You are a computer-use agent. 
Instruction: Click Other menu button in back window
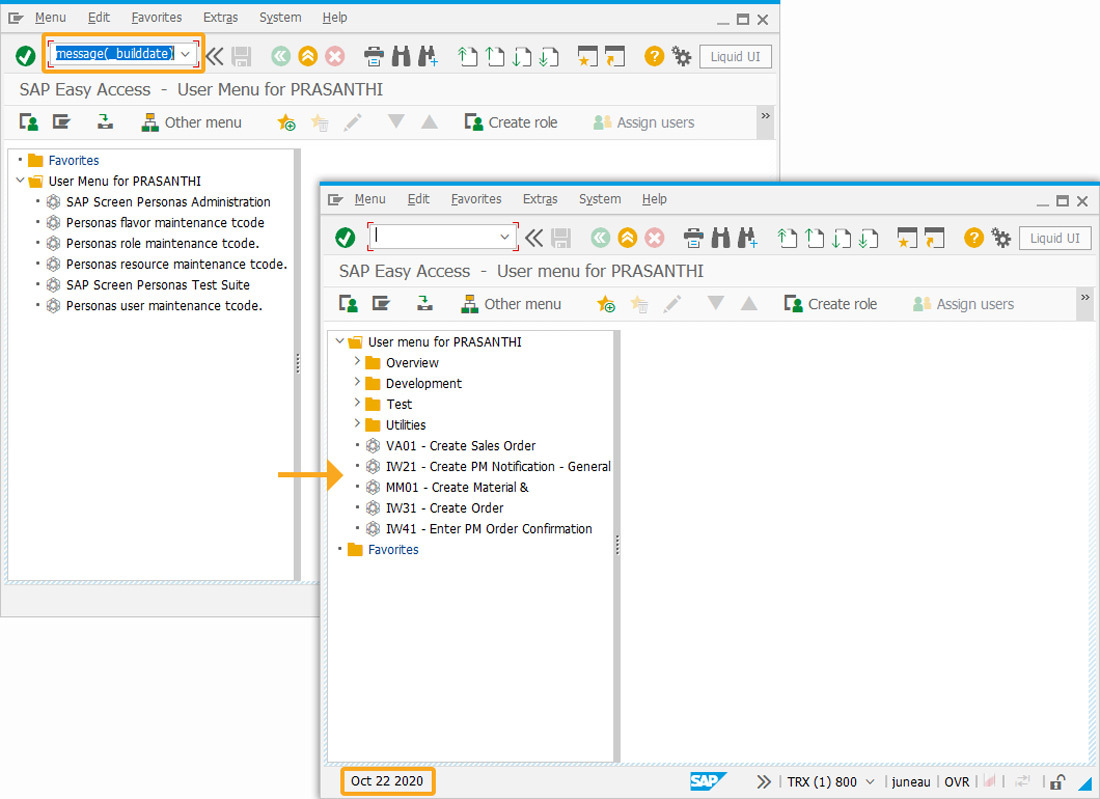192,122
